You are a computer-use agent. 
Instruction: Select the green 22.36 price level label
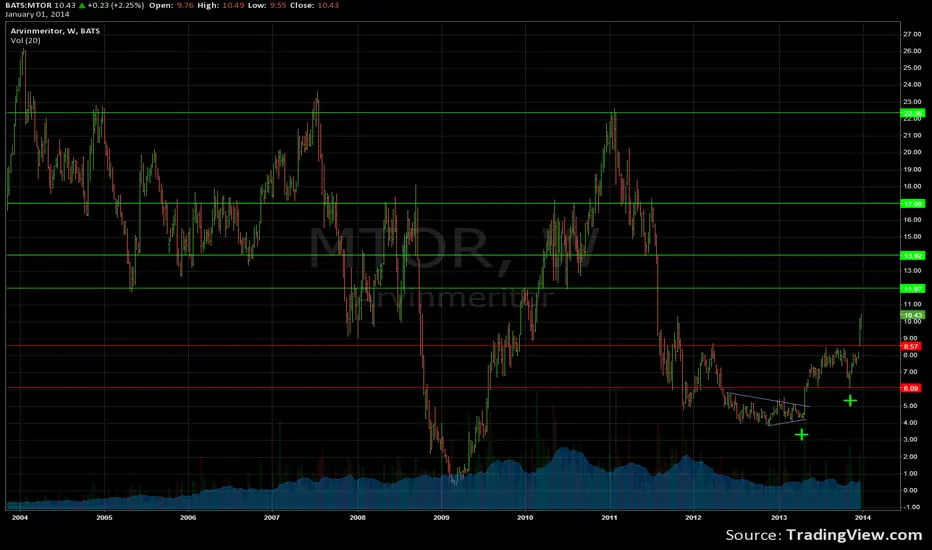coord(912,114)
